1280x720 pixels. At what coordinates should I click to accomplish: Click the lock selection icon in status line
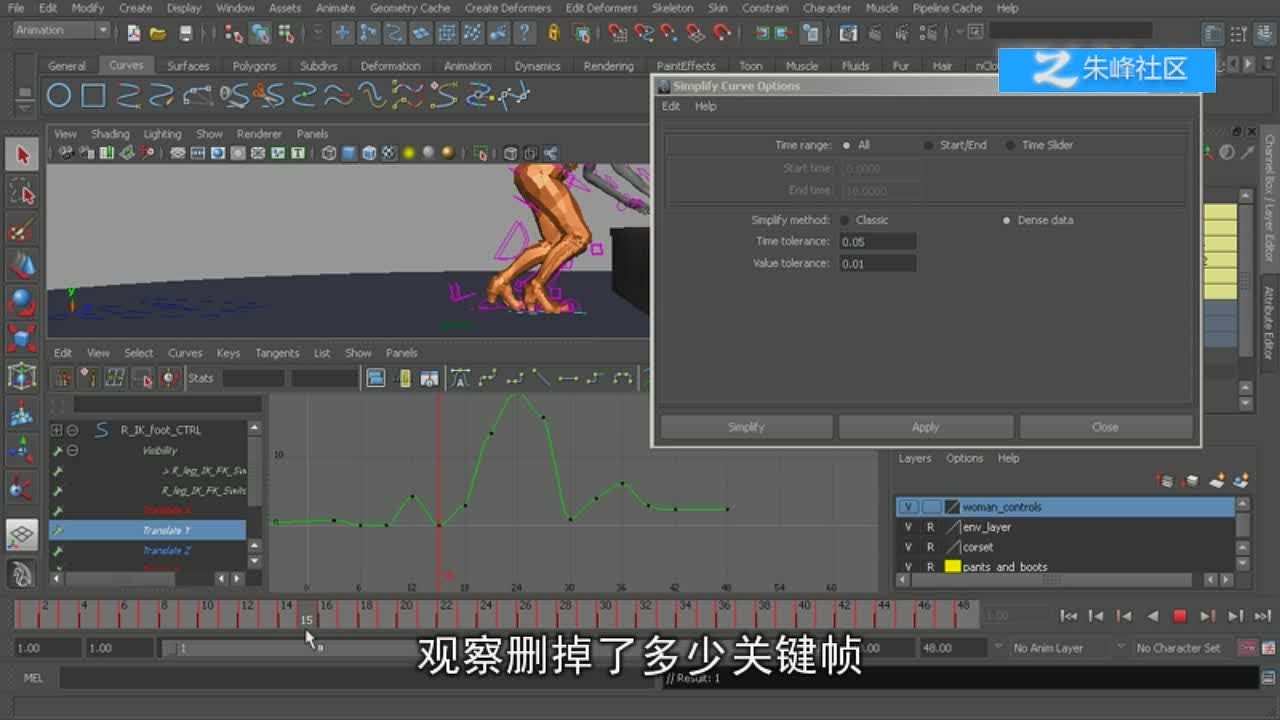coord(553,33)
